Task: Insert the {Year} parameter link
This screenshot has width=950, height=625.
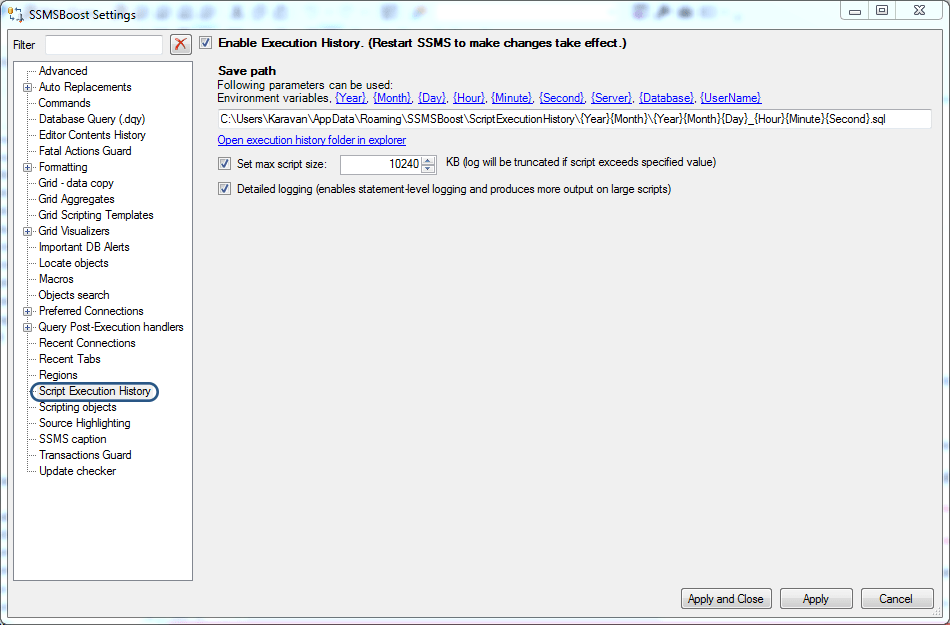Action: (351, 98)
